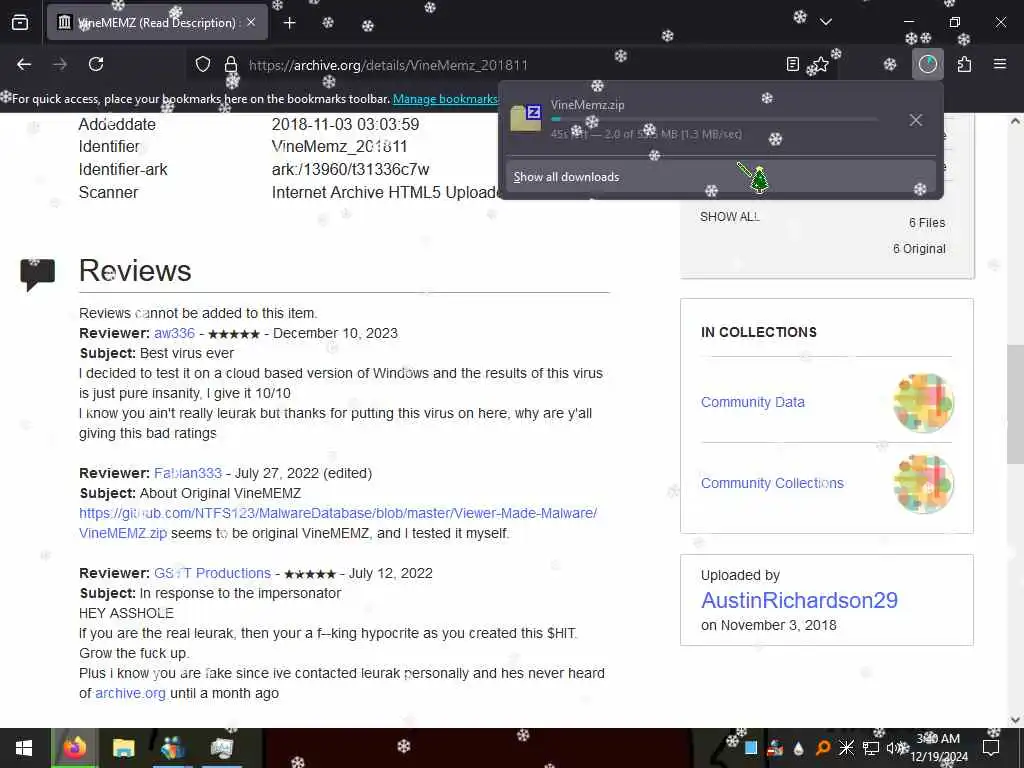Viewport: 1024px width, 768px height.
Task: Click the subject text Best virus ever
Action: coord(187,353)
